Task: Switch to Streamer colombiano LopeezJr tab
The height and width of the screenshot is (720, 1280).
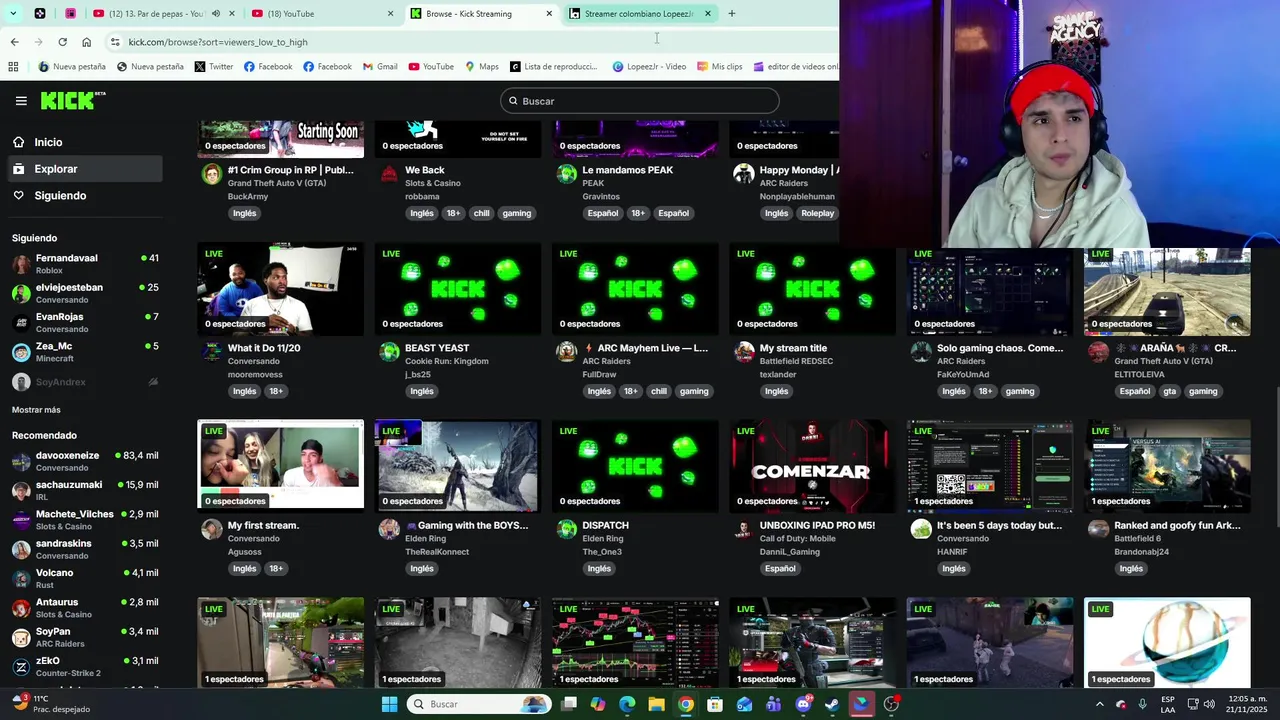Action: tap(640, 14)
